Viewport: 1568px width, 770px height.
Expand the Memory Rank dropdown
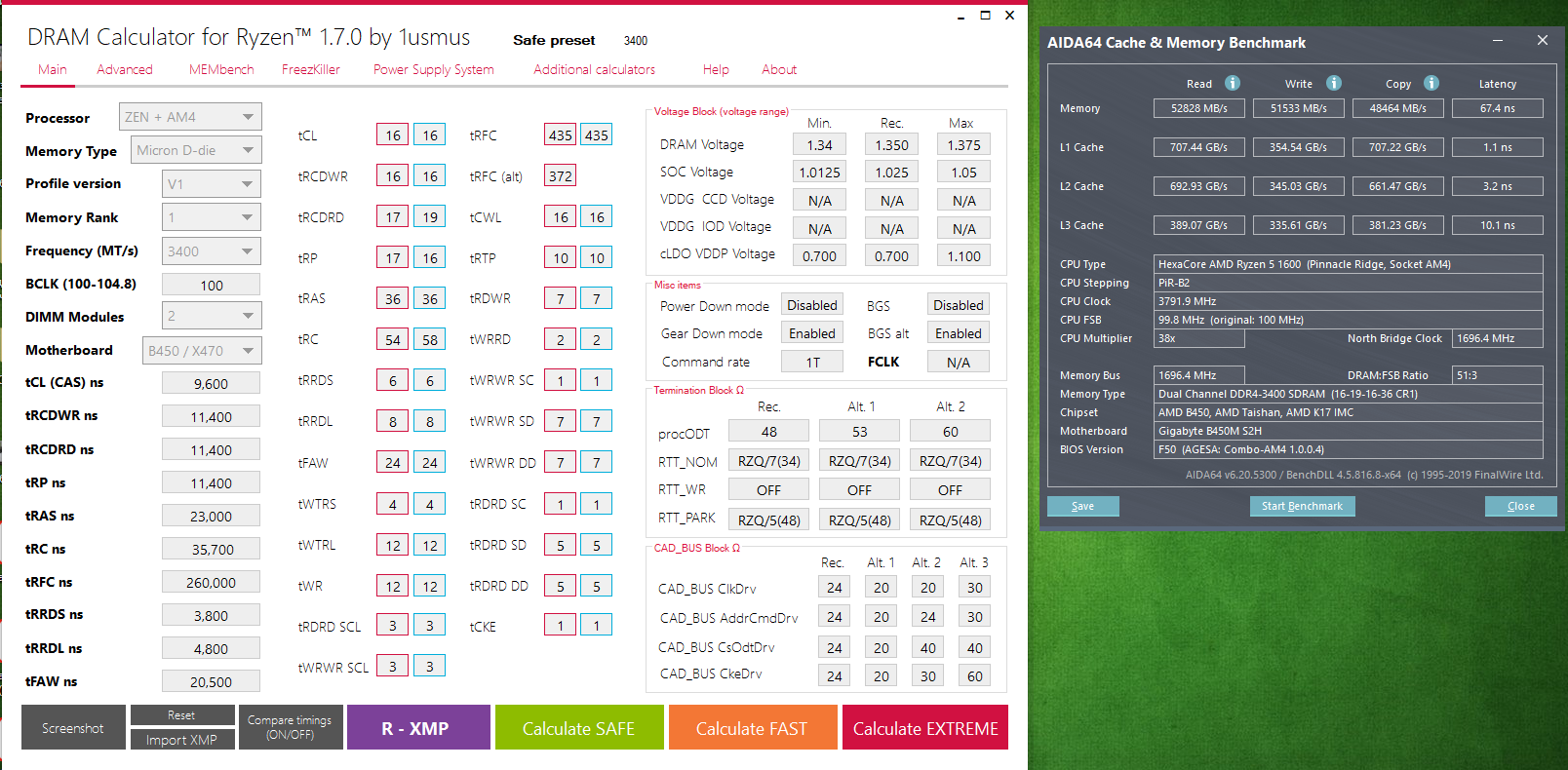[x=212, y=217]
